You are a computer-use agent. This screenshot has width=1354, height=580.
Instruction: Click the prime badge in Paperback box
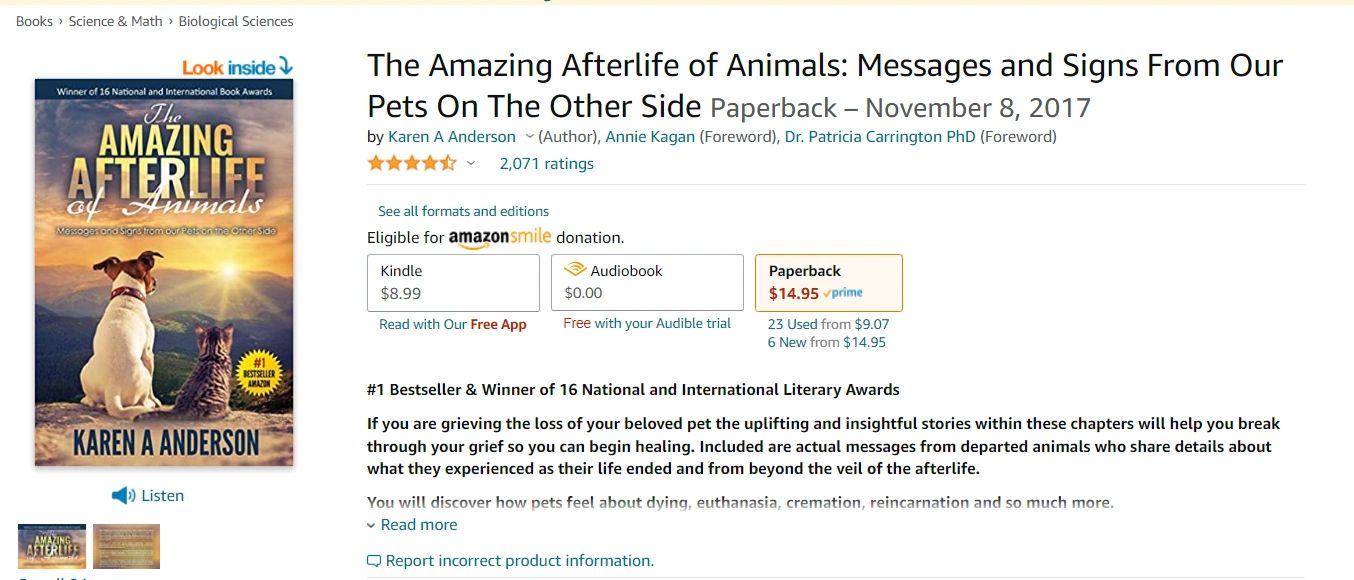(843, 293)
